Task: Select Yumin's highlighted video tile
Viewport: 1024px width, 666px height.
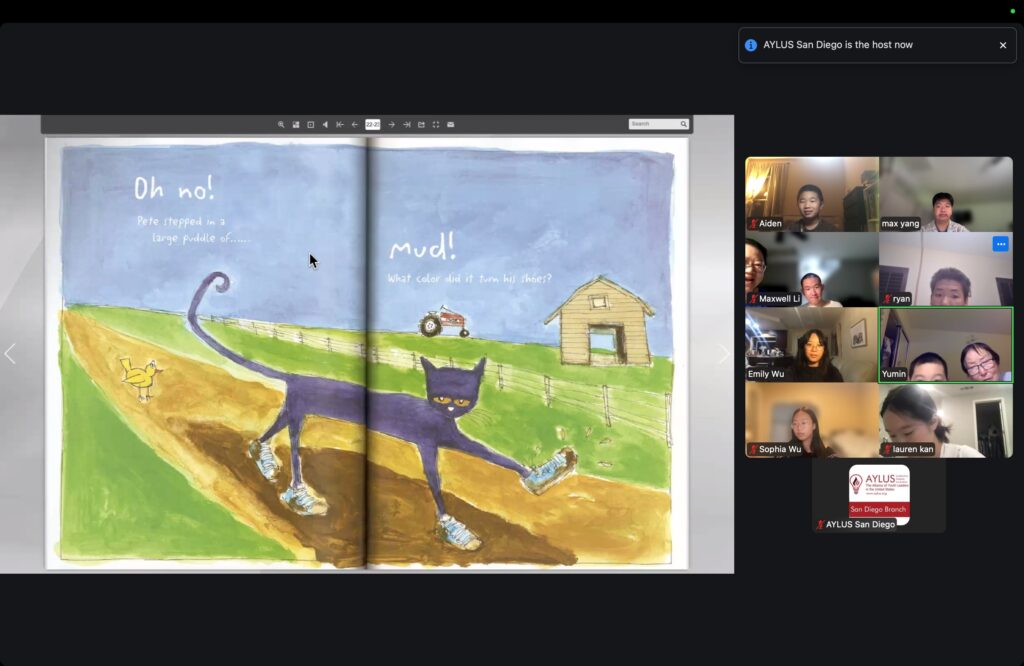Action: click(x=945, y=345)
